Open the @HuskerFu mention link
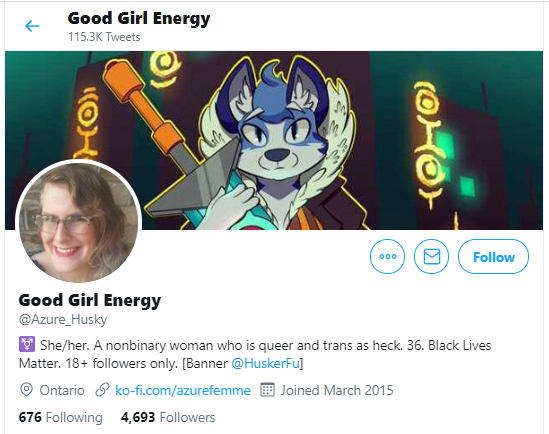 pos(265,363)
